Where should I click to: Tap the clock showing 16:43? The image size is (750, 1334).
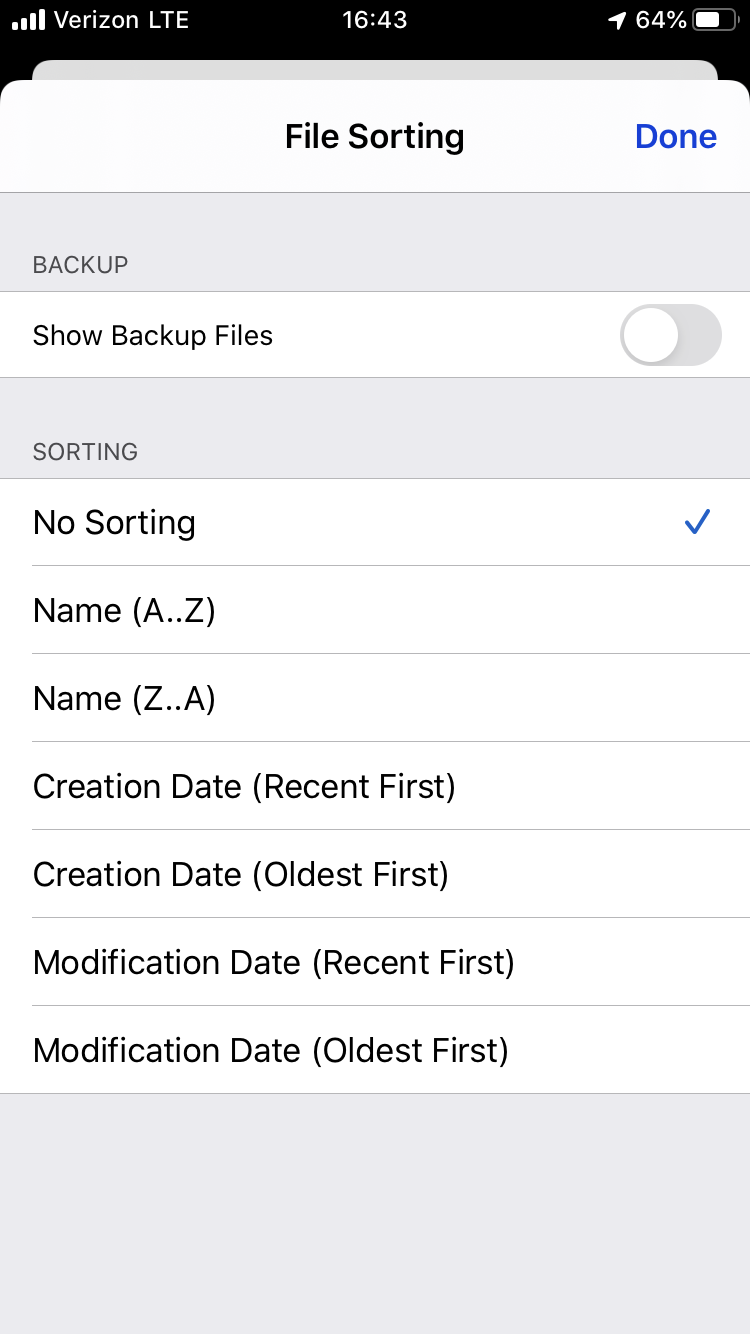coord(375,19)
